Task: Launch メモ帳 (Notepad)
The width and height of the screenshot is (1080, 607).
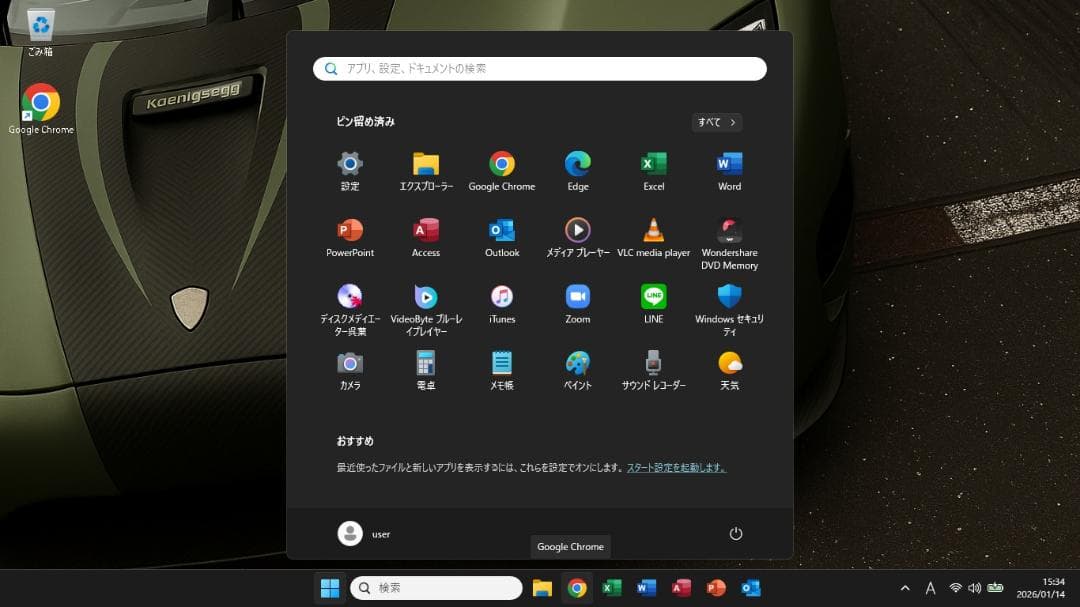Action: 501,366
